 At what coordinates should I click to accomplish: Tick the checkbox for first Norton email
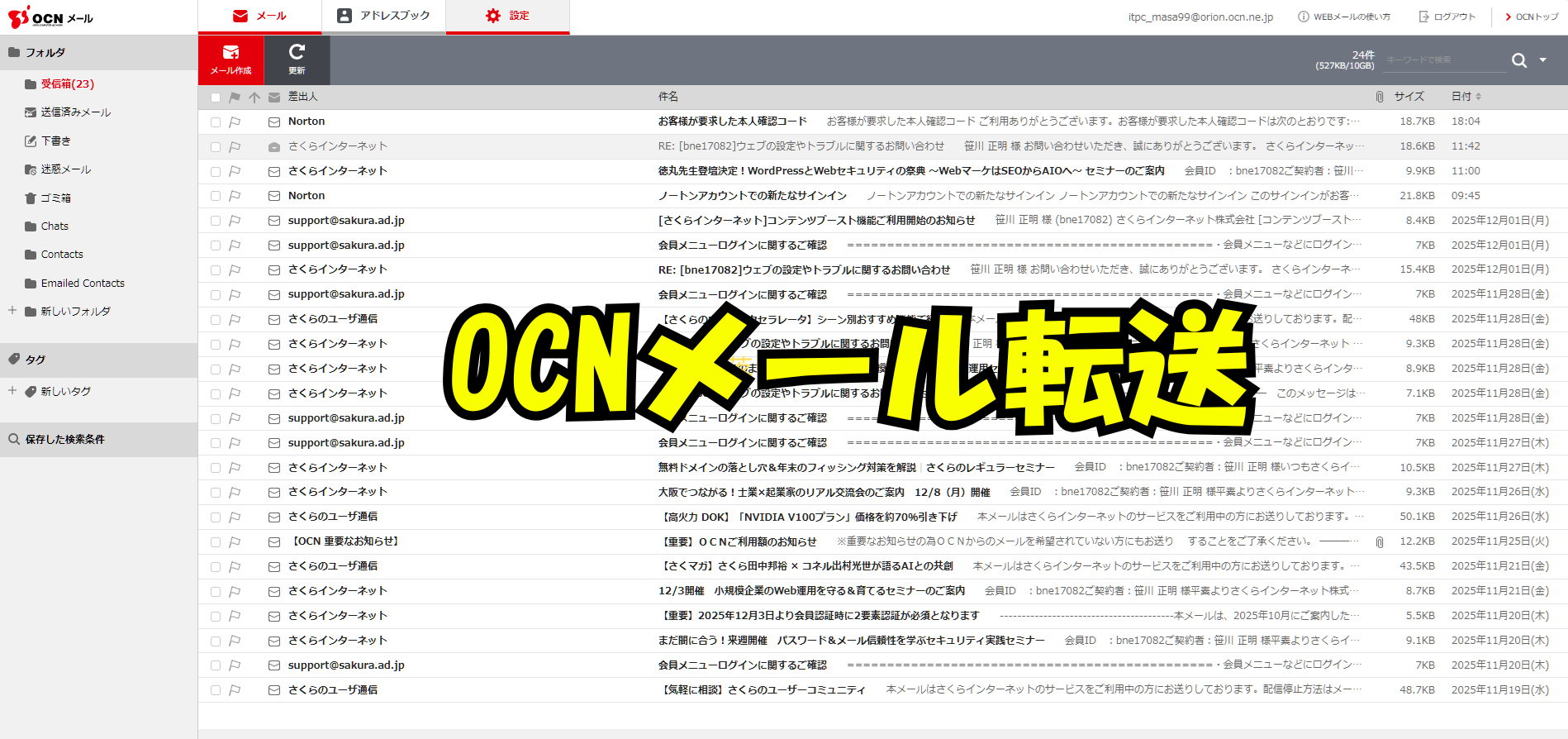pos(216,122)
